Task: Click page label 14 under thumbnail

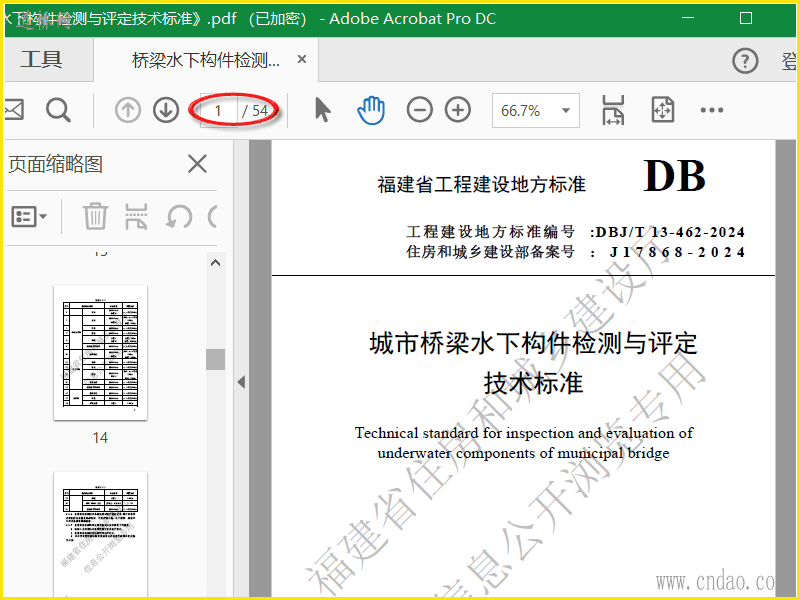Action: (x=101, y=438)
